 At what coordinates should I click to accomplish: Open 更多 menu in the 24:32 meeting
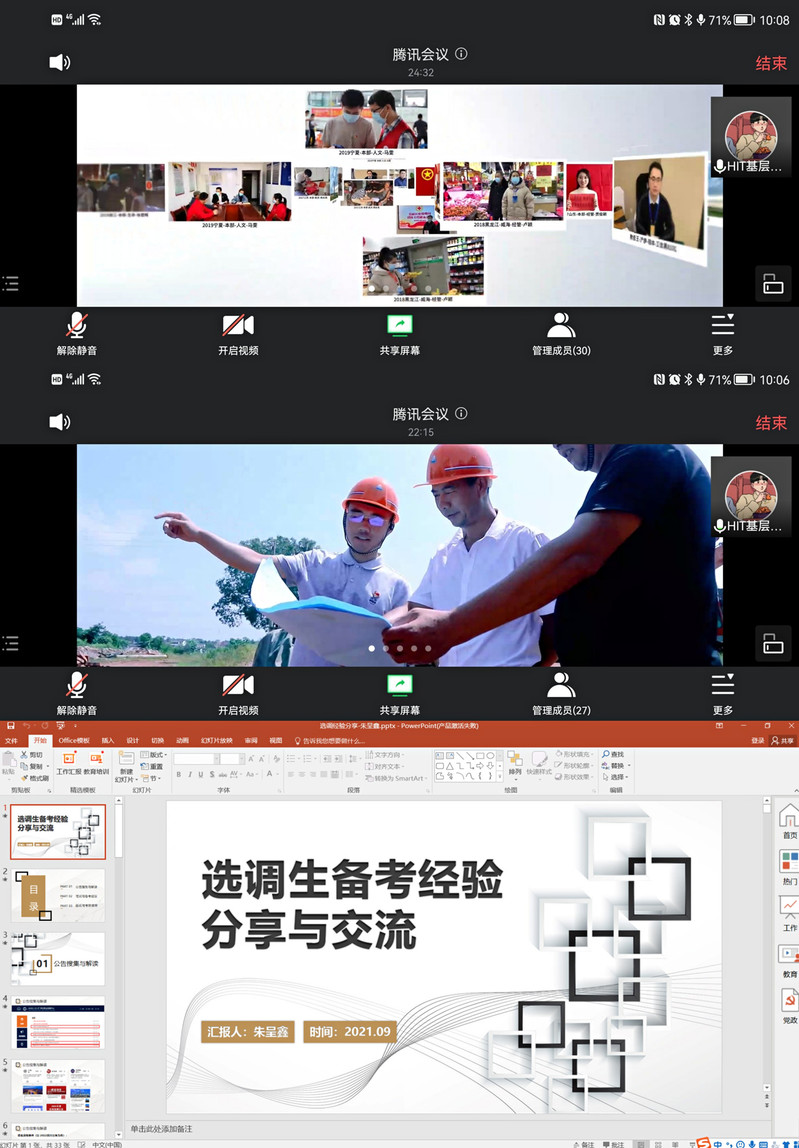coord(722,333)
